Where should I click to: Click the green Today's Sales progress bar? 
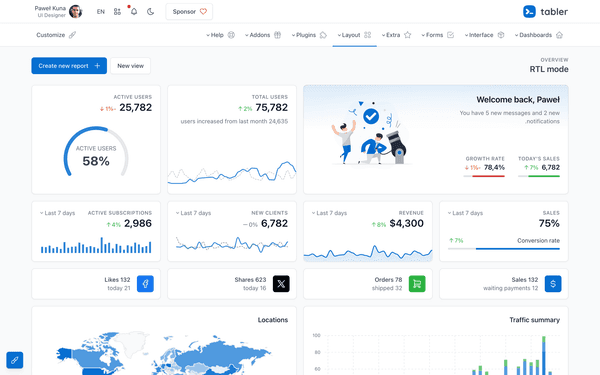(x=539, y=176)
